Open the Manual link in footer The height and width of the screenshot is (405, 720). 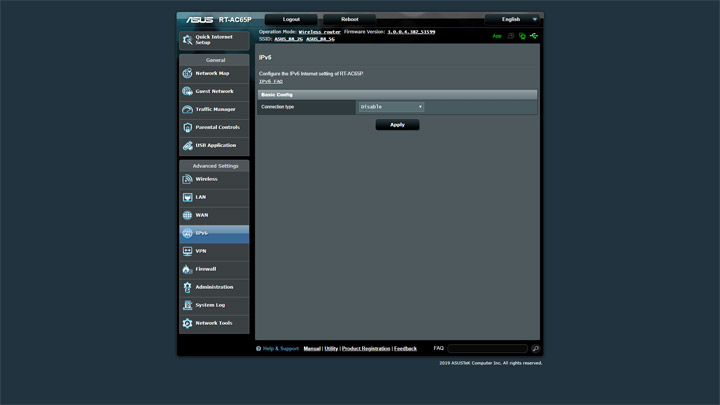(x=312, y=349)
